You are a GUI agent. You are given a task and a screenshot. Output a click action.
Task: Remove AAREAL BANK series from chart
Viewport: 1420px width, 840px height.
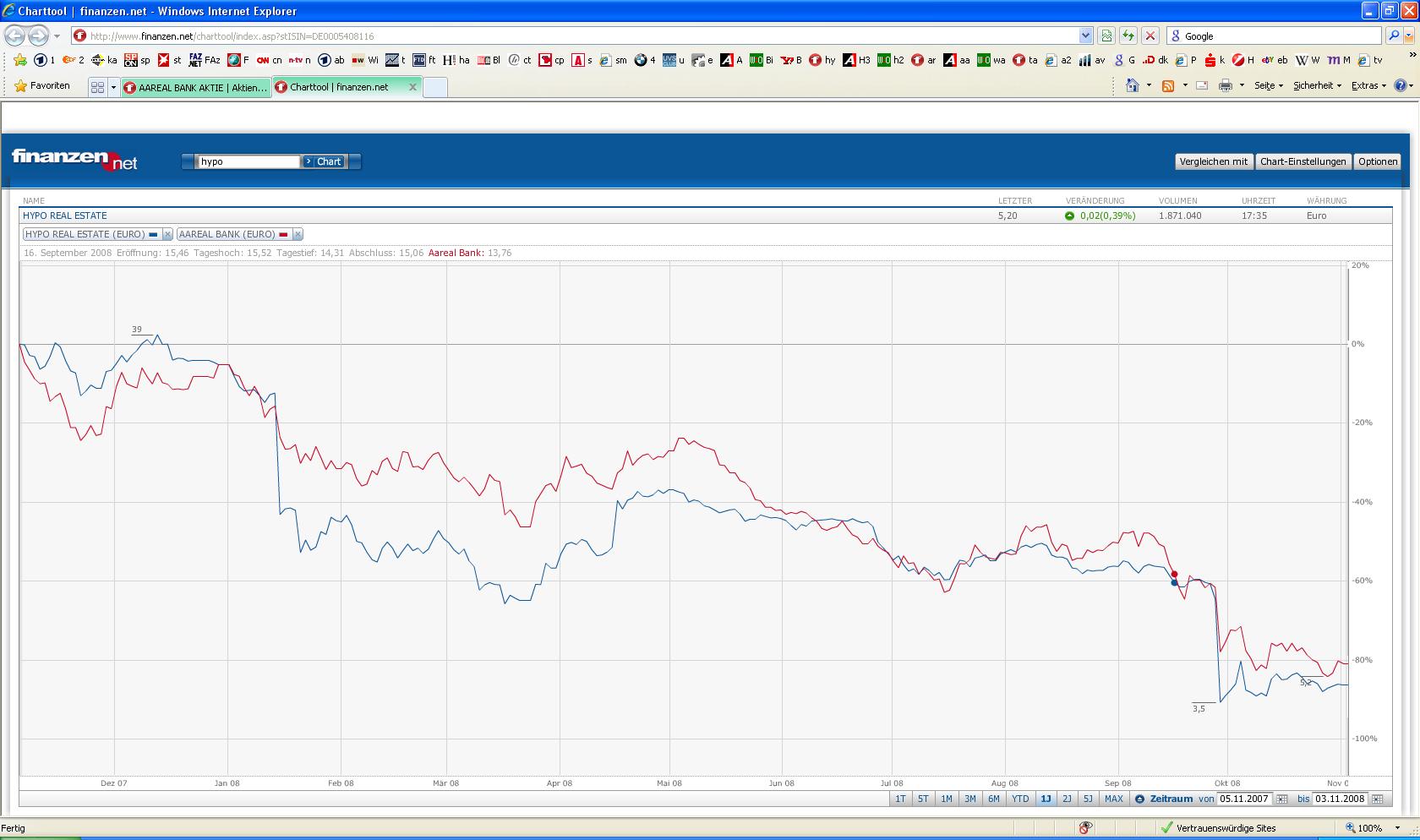[x=298, y=234]
